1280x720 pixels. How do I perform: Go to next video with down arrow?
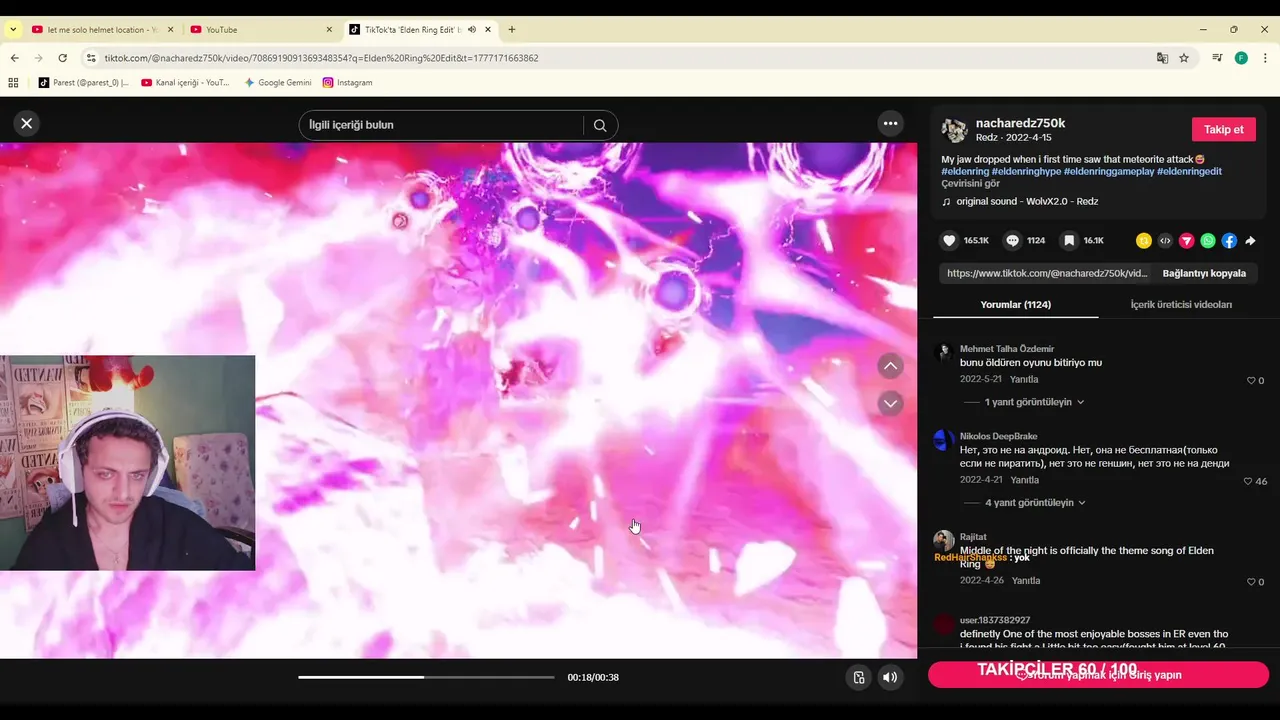[x=890, y=403]
